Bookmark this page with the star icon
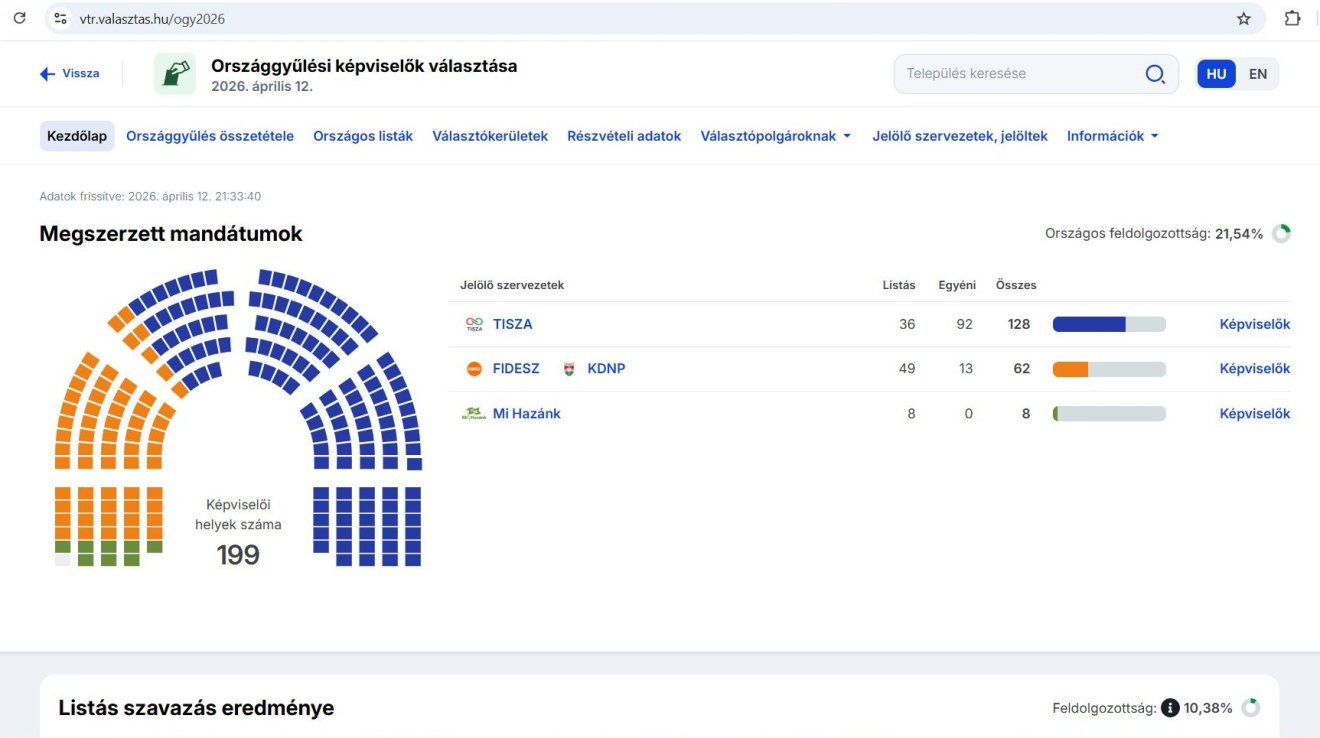The height and width of the screenshot is (738, 1320). (x=1243, y=18)
